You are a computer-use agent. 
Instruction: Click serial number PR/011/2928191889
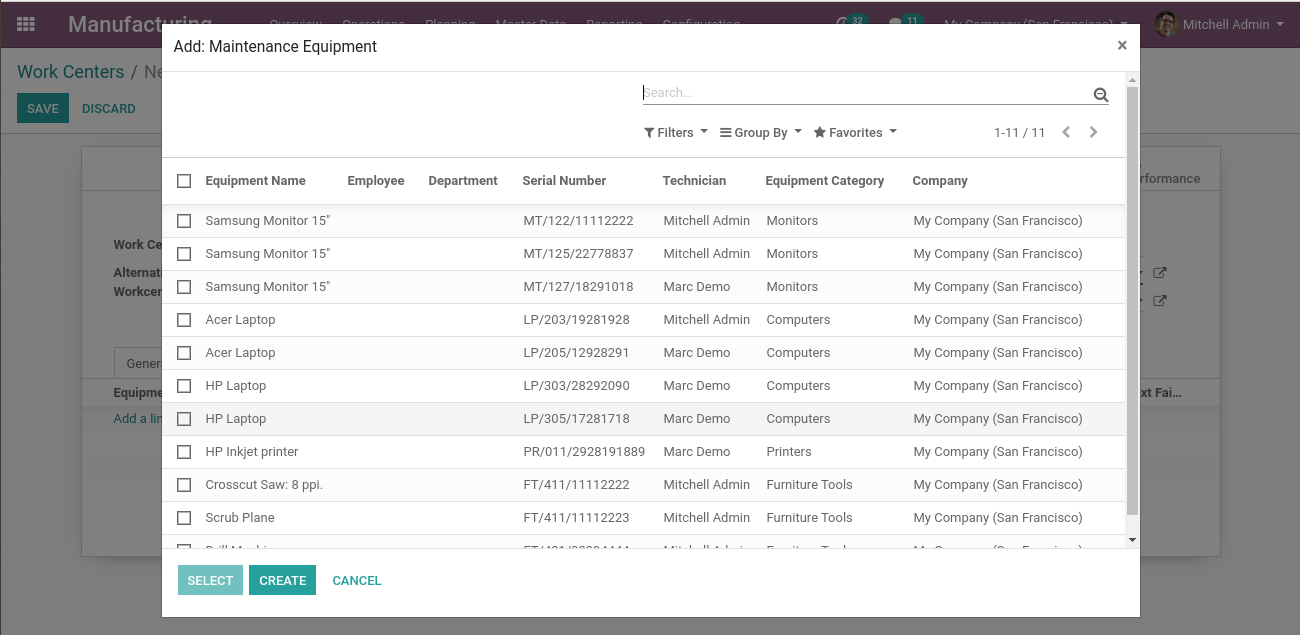(x=584, y=452)
